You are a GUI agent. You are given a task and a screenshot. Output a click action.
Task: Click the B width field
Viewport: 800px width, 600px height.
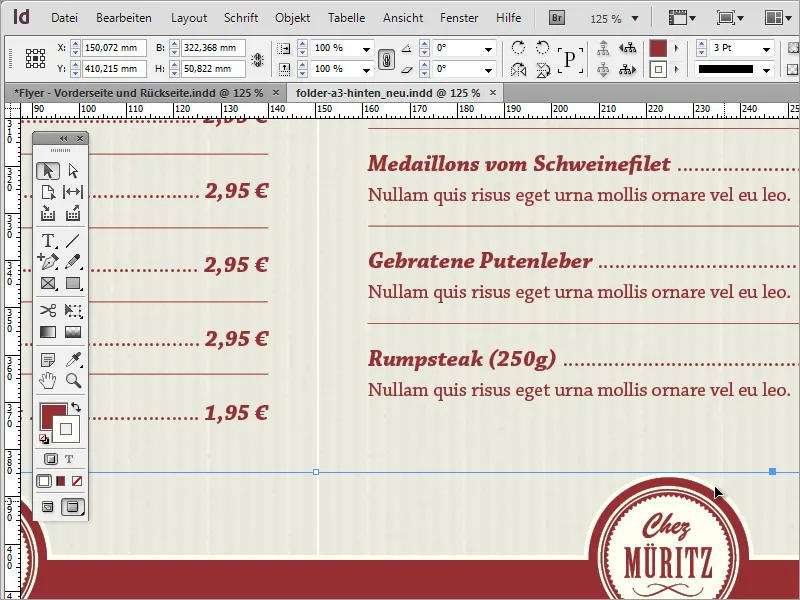click(213, 48)
